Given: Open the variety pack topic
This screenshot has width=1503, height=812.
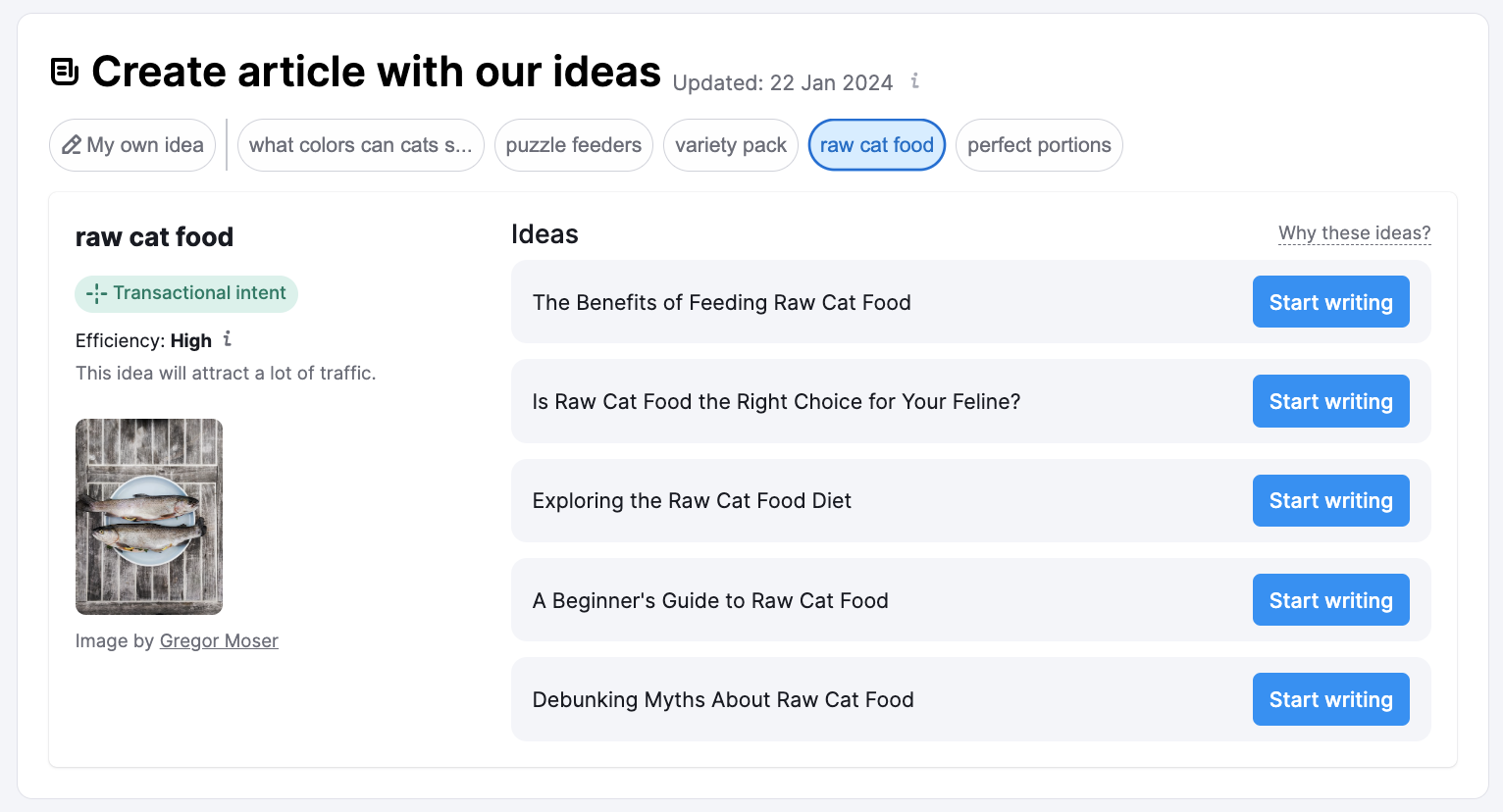Looking at the screenshot, I should pyautogui.click(x=730, y=145).
